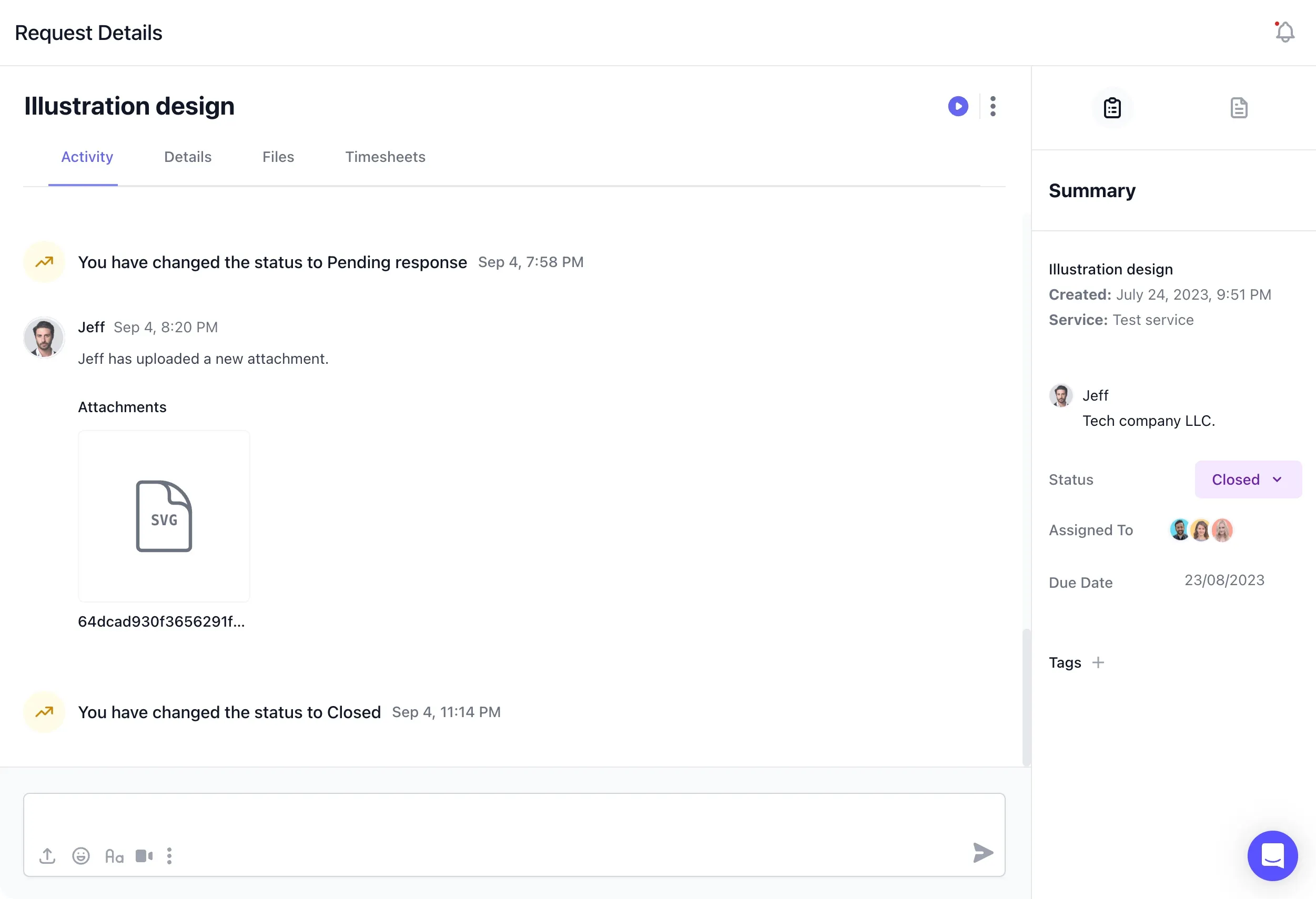Click the due date 23/08/2023 field
This screenshot has height=899, width=1316.
coord(1224,580)
